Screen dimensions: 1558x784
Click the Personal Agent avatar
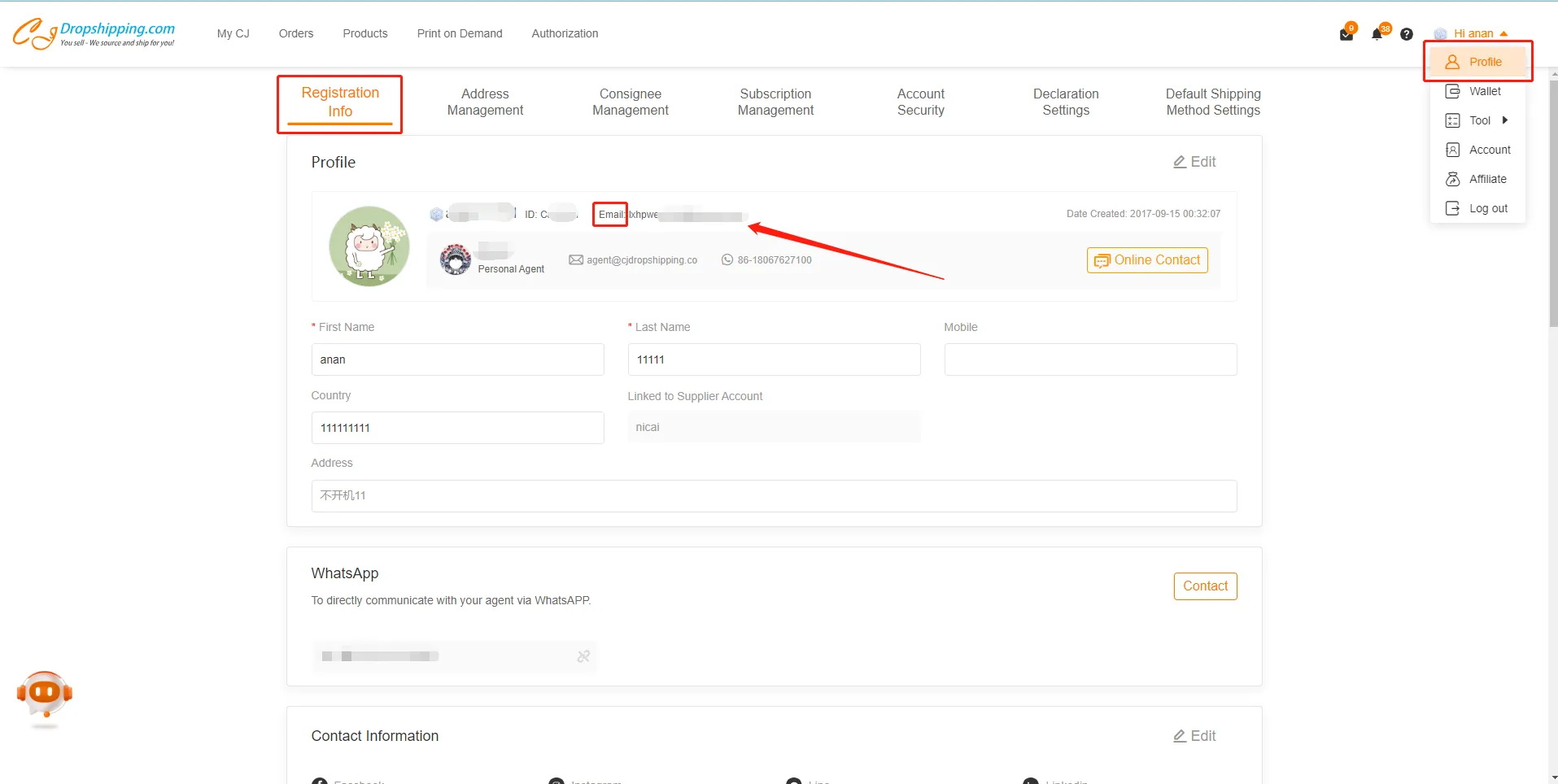click(x=456, y=259)
